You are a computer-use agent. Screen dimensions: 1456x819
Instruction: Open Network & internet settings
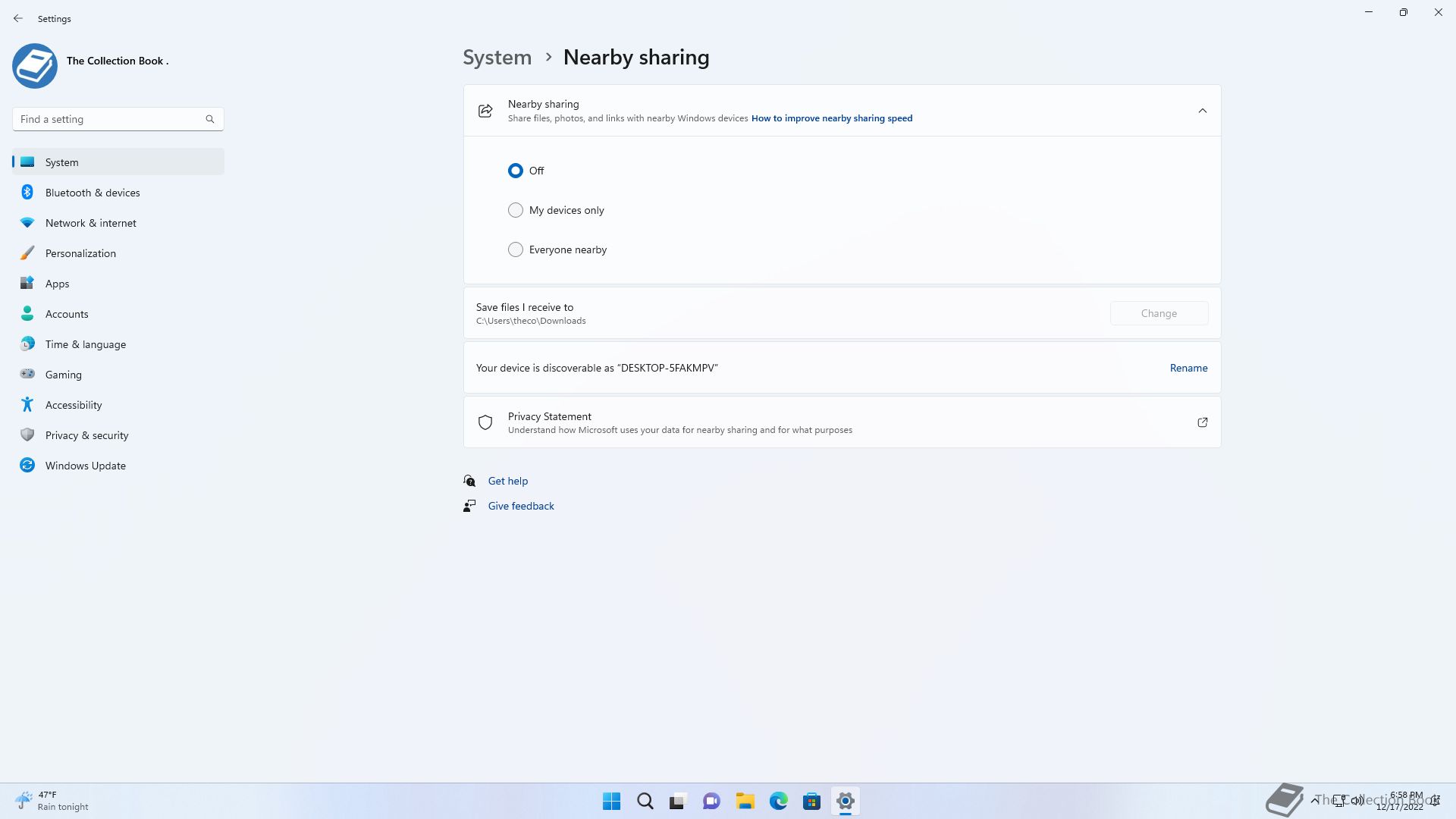tap(118, 223)
